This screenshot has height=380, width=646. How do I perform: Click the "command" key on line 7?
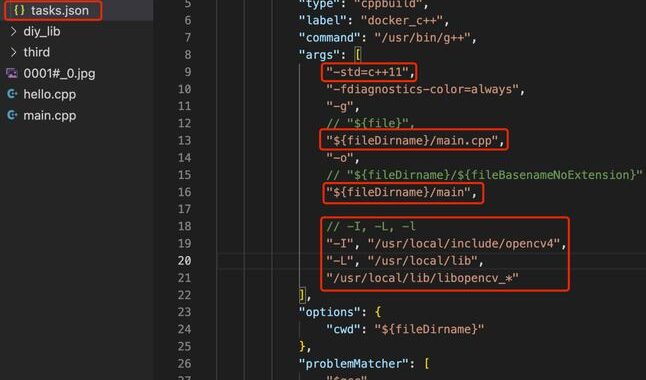click(329, 38)
